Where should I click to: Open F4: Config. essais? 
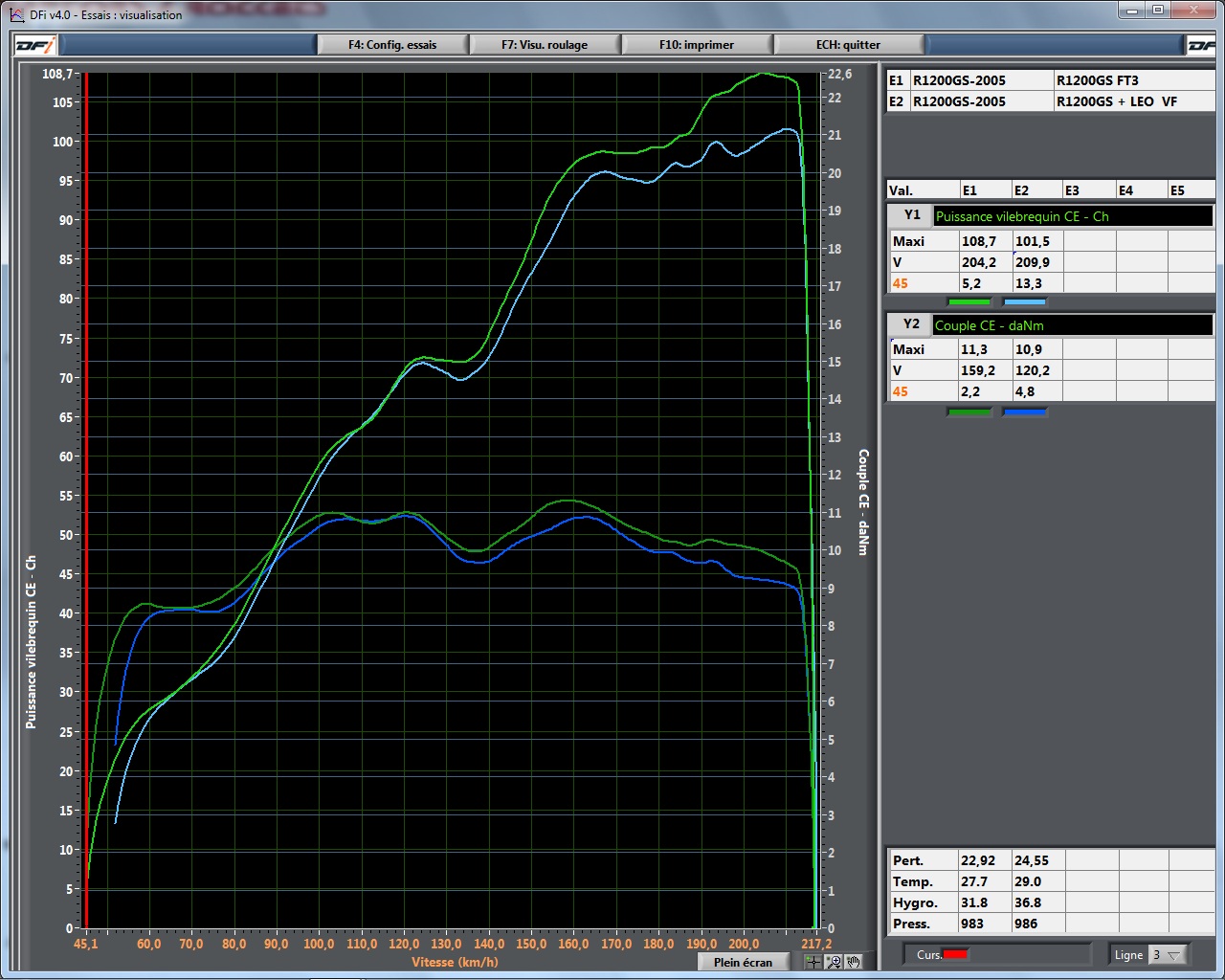coord(392,45)
